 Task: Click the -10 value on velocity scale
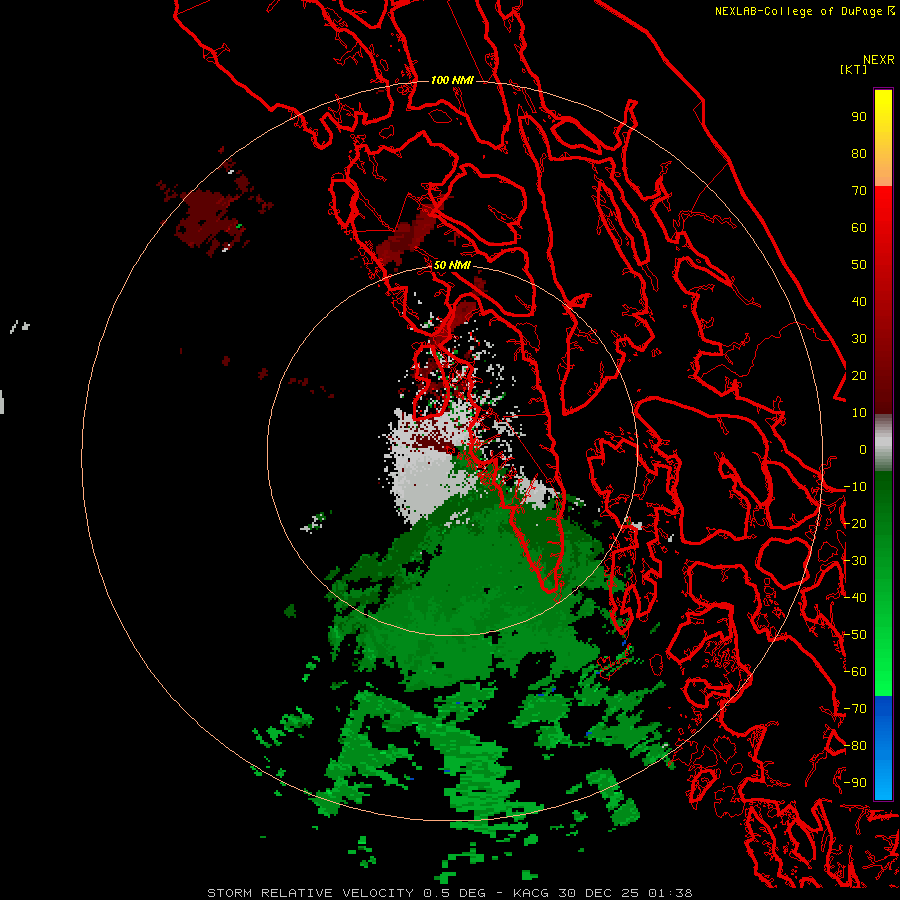click(x=855, y=487)
